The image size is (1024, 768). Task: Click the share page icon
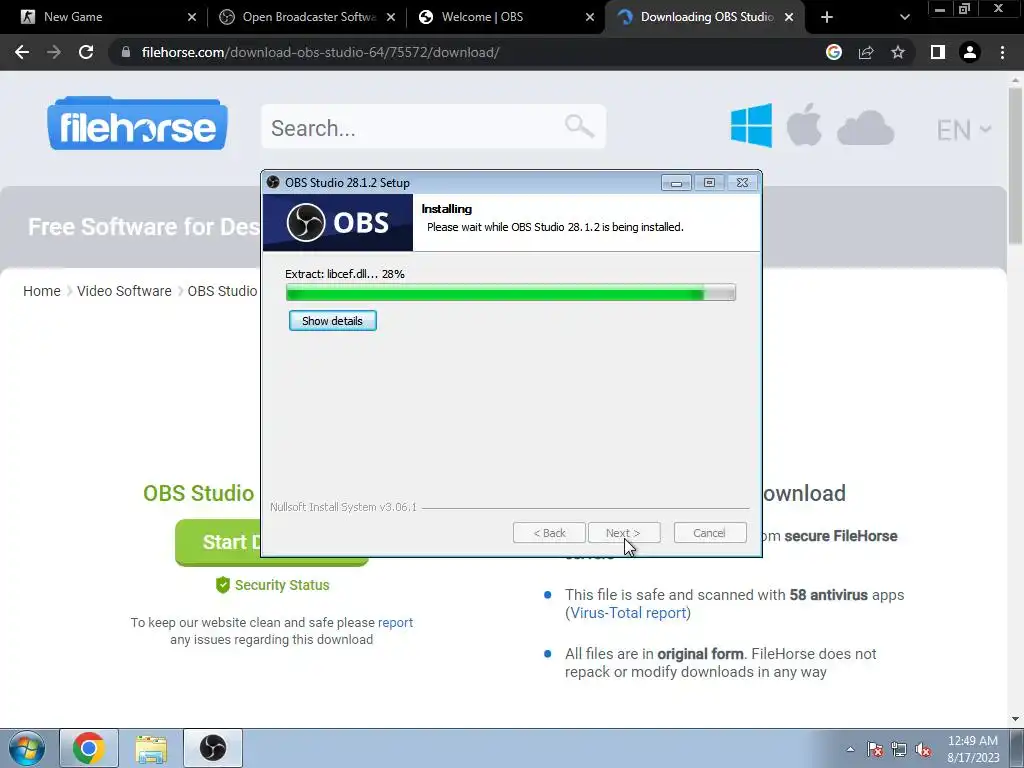click(x=866, y=52)
